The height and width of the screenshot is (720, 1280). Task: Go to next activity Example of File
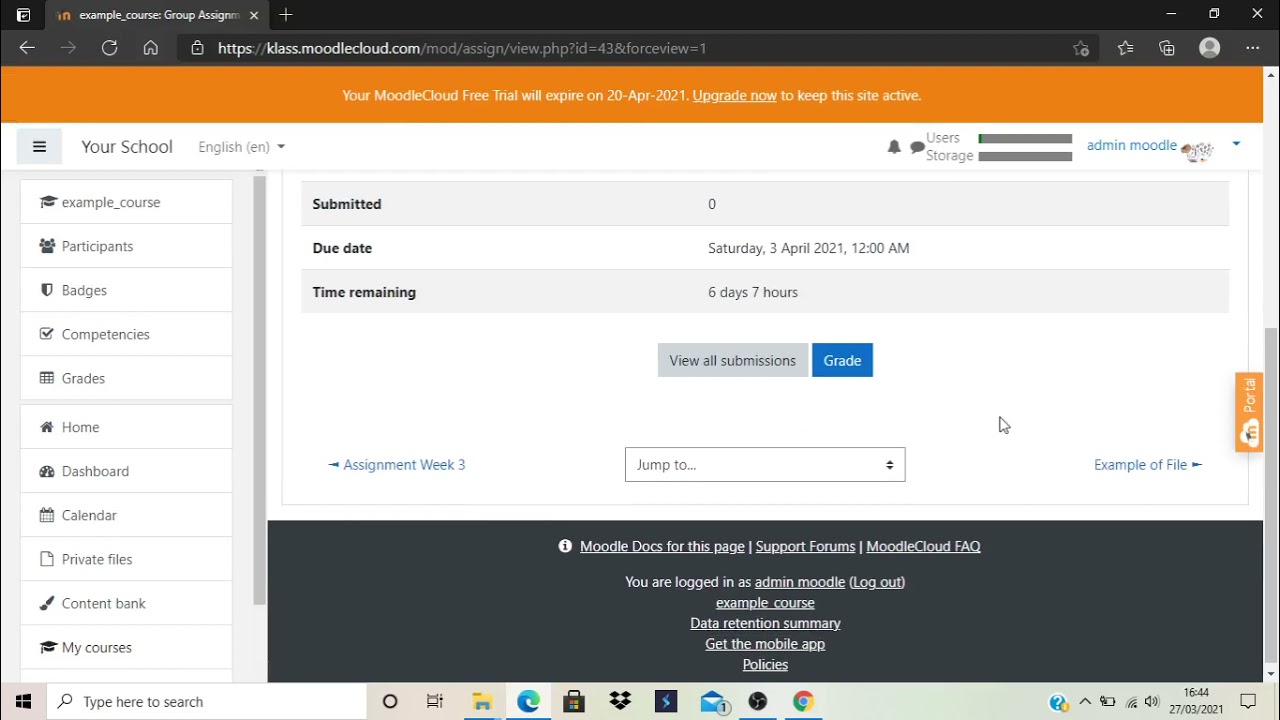coord(1148,464)
